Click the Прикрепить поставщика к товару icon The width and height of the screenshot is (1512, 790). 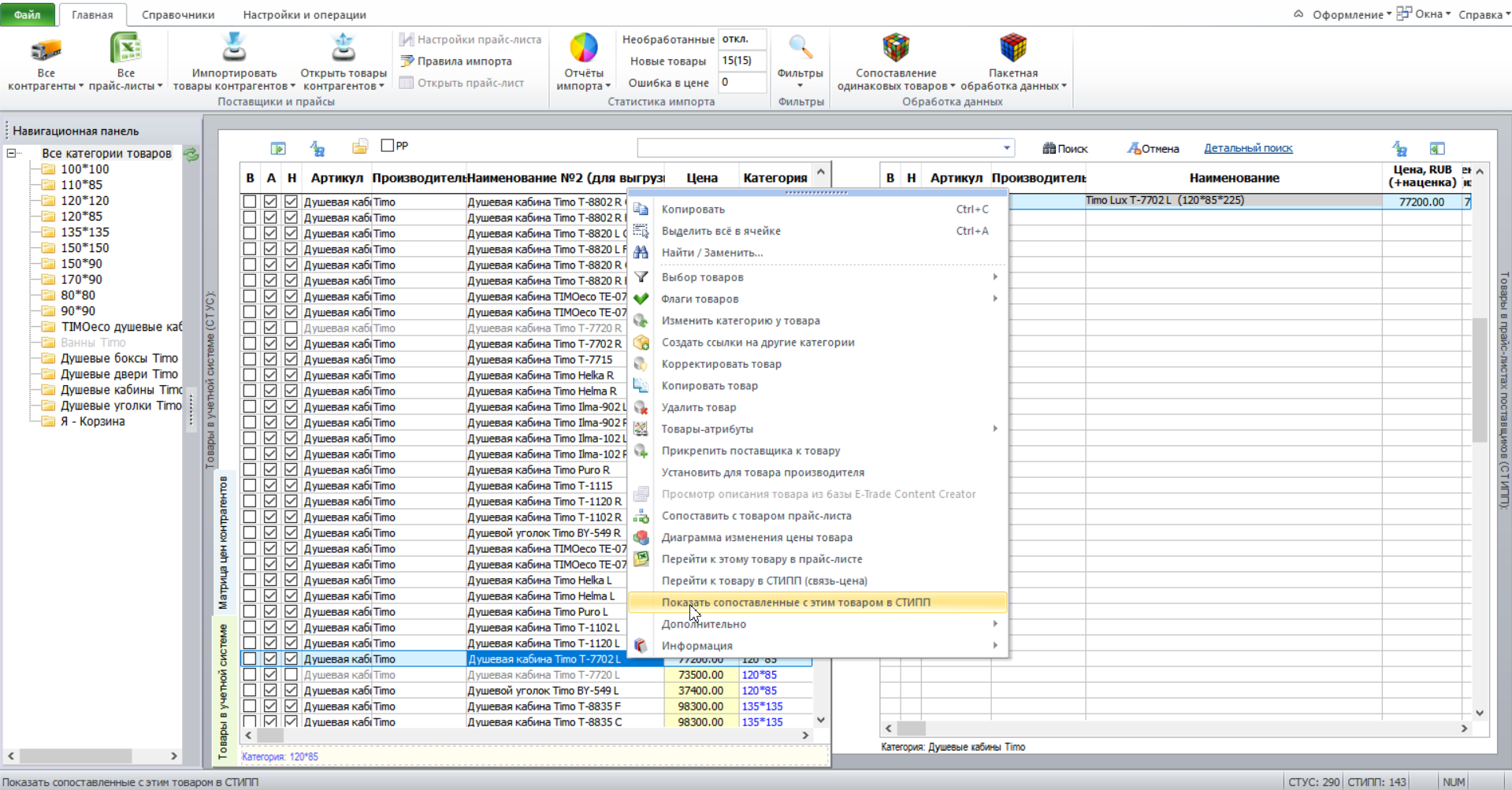click(x=641, y=451)
